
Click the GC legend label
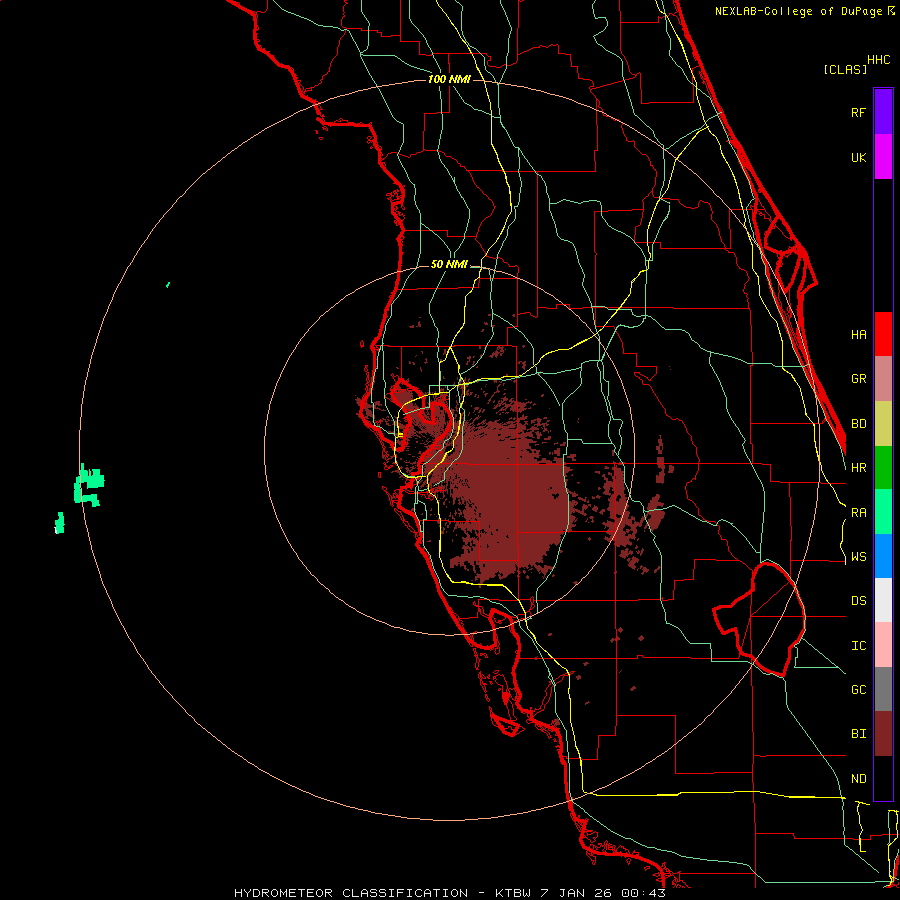pos(858,689)
